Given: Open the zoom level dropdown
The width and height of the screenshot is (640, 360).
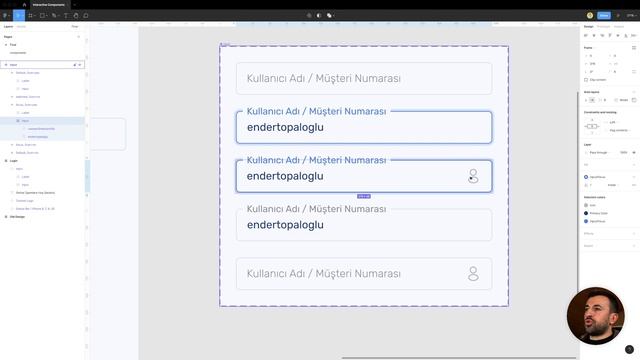Looking at the screenshot, I should [x=631, y=16].
